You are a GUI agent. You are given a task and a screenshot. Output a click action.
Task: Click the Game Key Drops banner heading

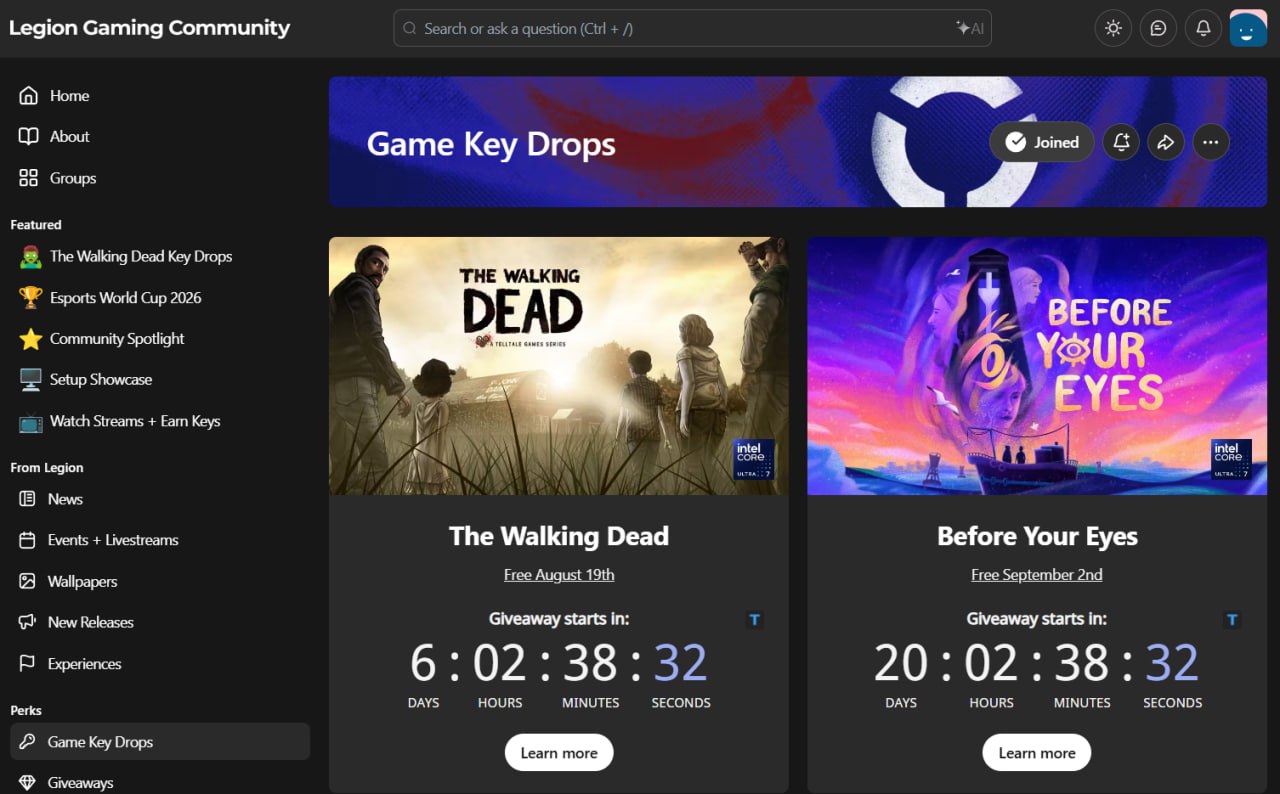[x=491, y=145]
